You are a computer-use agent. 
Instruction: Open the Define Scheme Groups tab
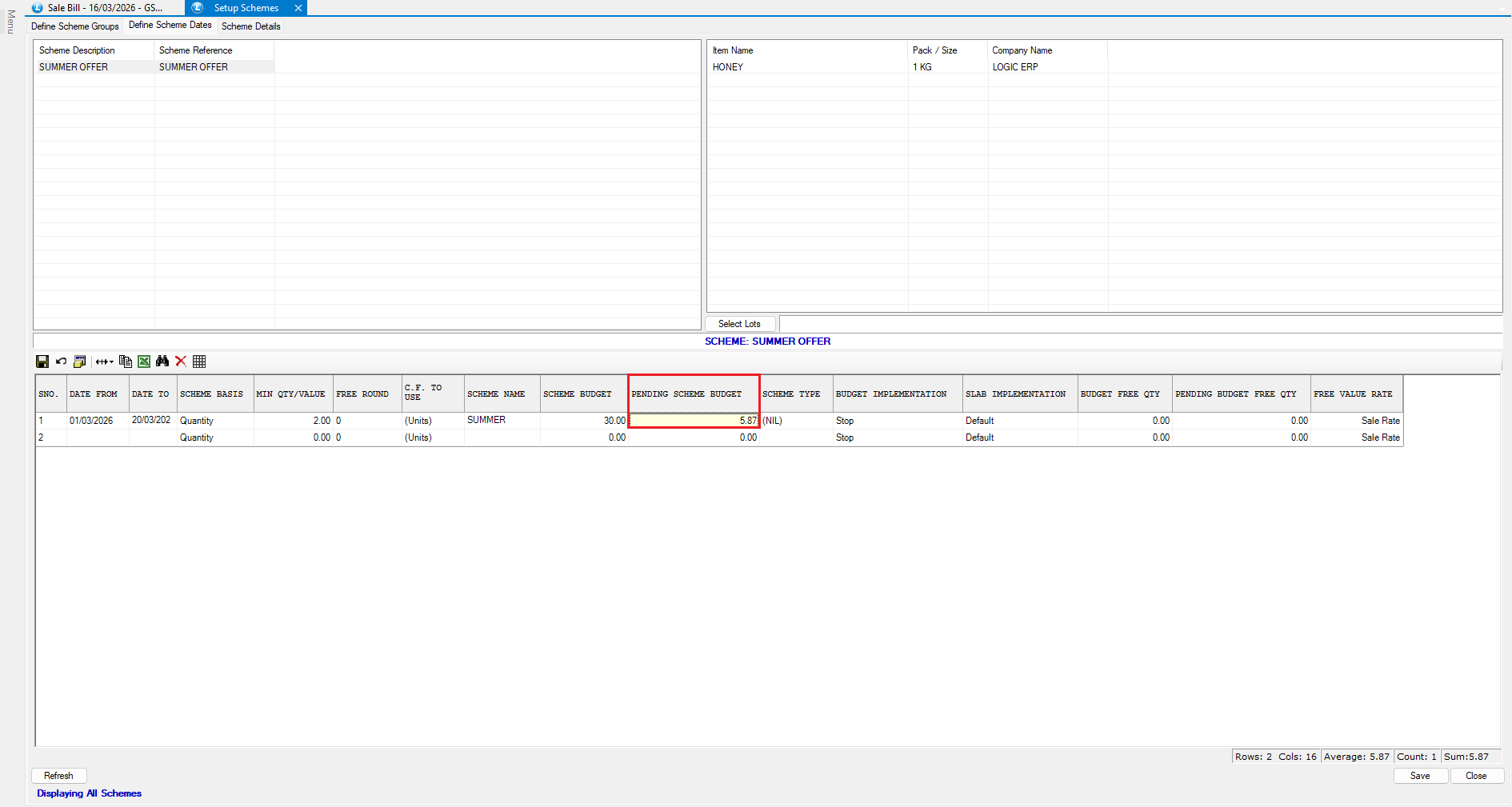tap(75, 26)
